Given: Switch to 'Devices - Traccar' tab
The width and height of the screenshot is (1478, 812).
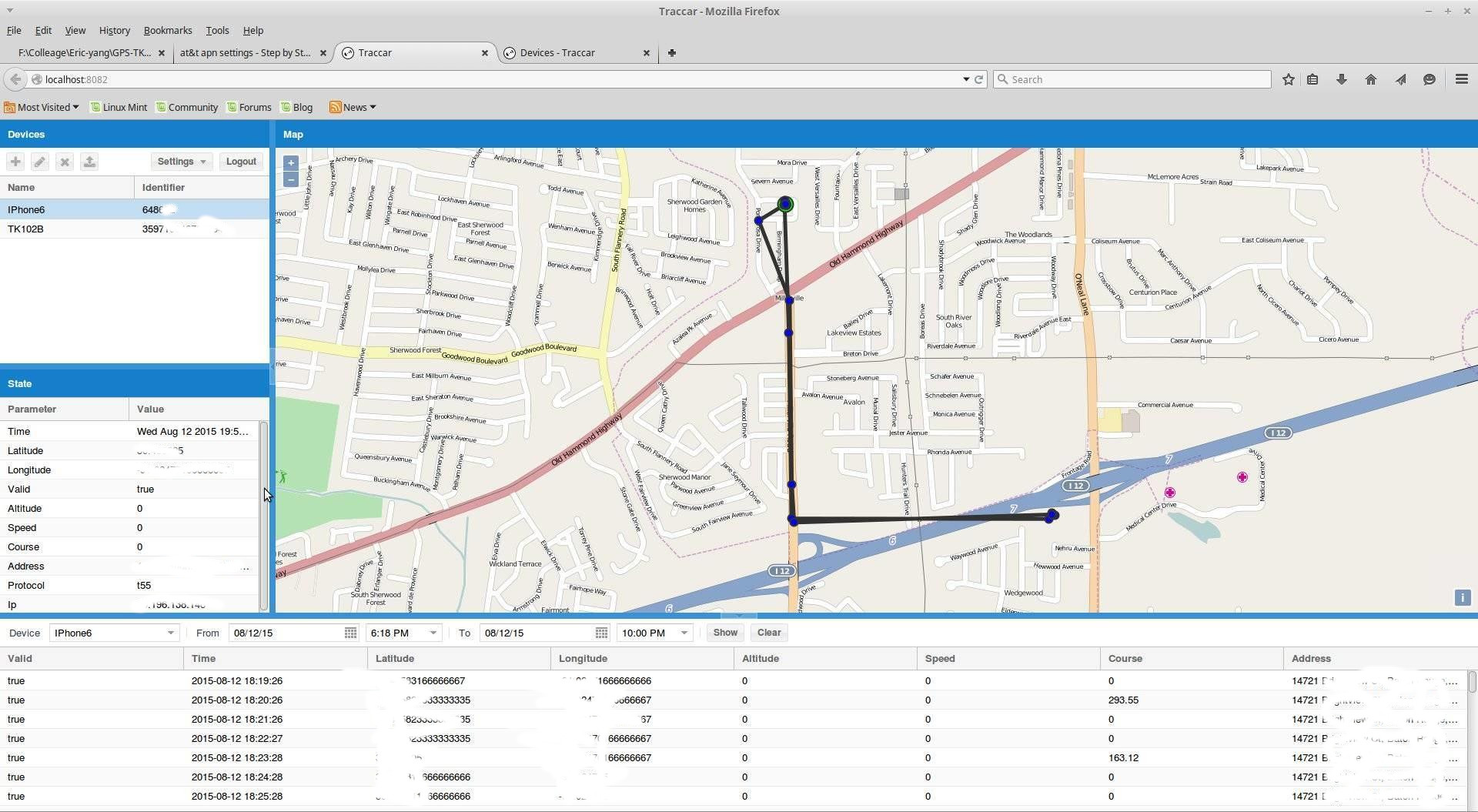Looking at the screenshot, I should pyautogui.click(x=577, y=53).
